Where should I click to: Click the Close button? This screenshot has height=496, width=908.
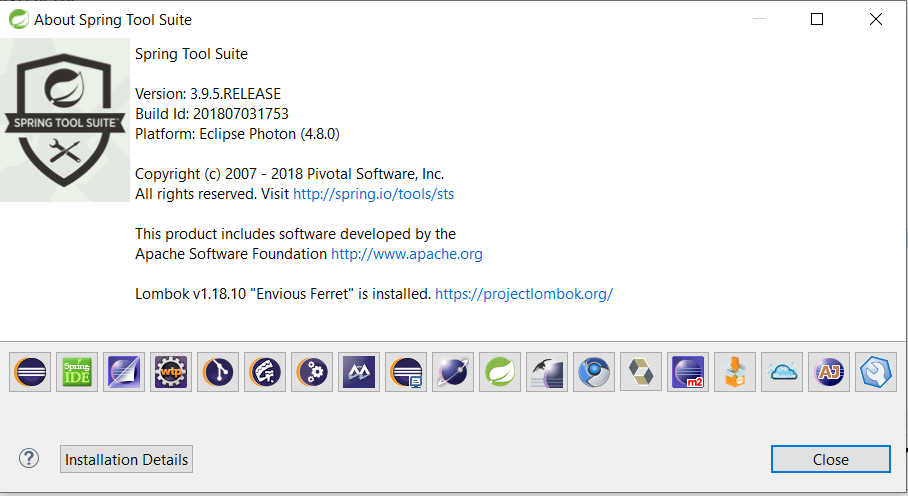tap(830, 459)
